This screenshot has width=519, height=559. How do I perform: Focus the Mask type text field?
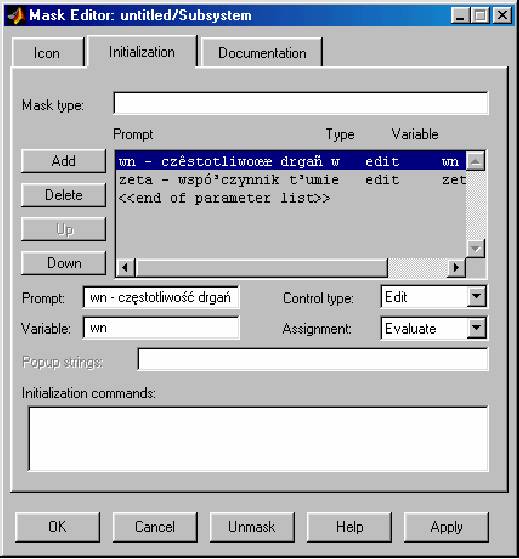301,103
